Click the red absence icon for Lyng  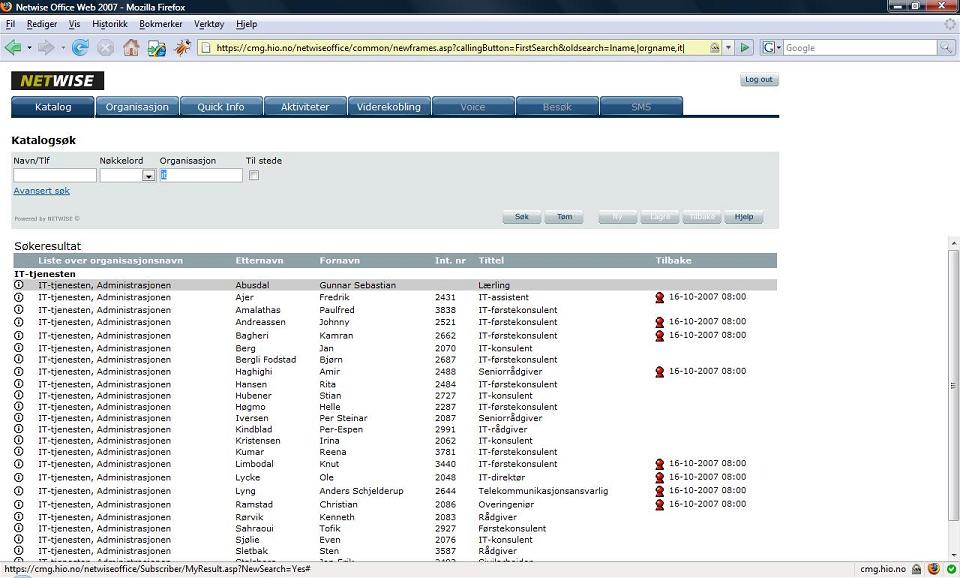[x=659, y=491]
